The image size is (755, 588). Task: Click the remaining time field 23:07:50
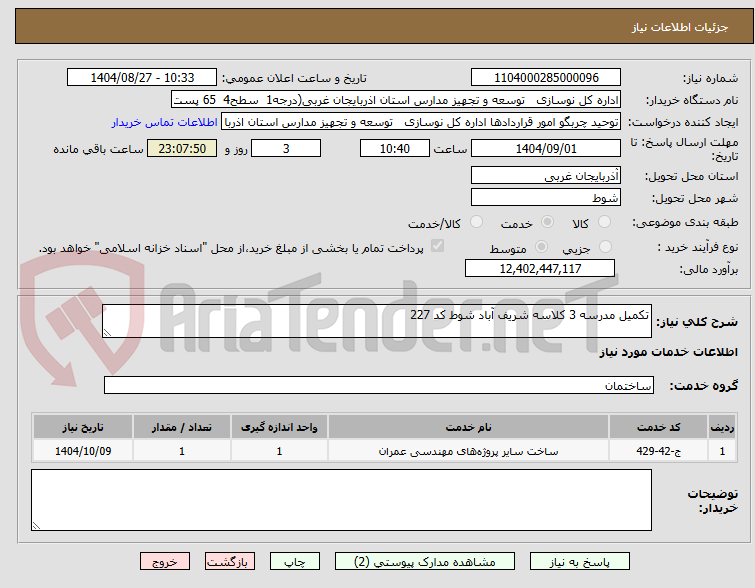182,148
